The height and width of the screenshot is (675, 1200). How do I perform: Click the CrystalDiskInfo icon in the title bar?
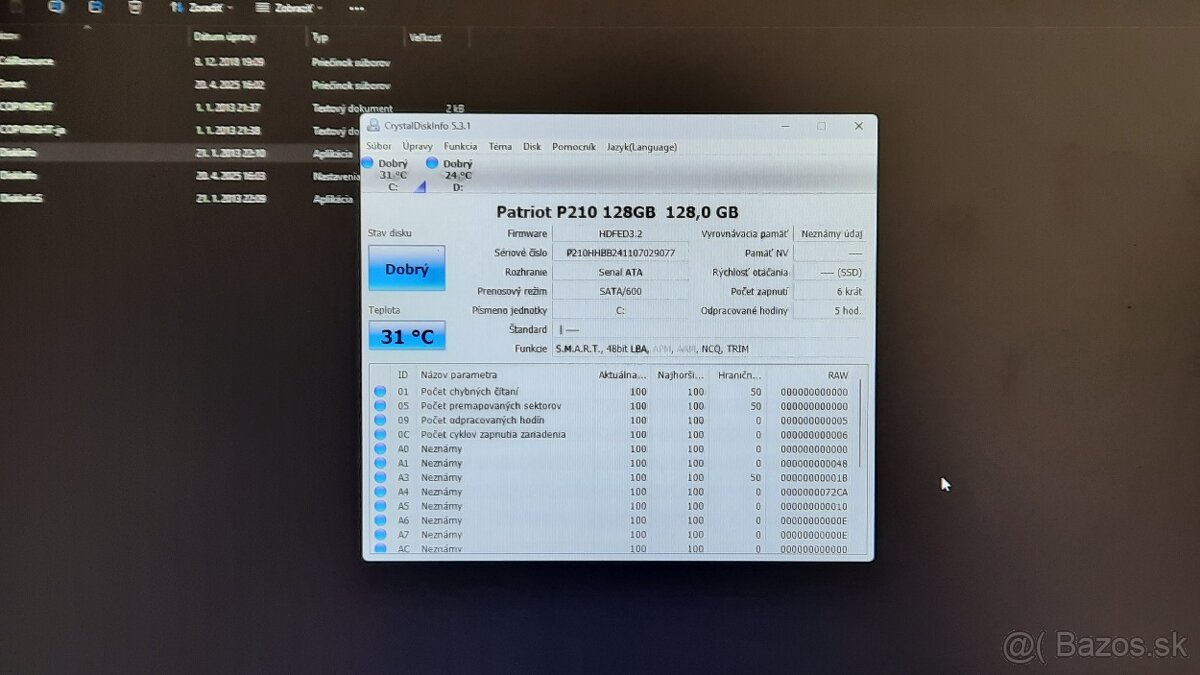pos(372,125)
